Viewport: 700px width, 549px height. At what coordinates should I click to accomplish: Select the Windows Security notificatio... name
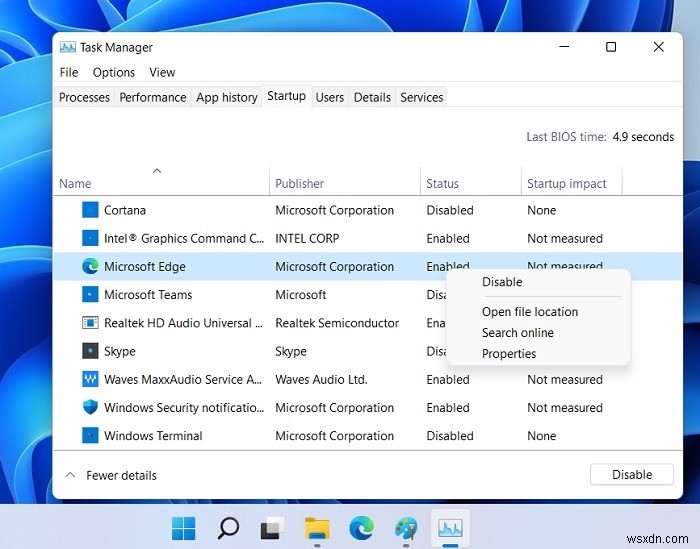[184, 408]
